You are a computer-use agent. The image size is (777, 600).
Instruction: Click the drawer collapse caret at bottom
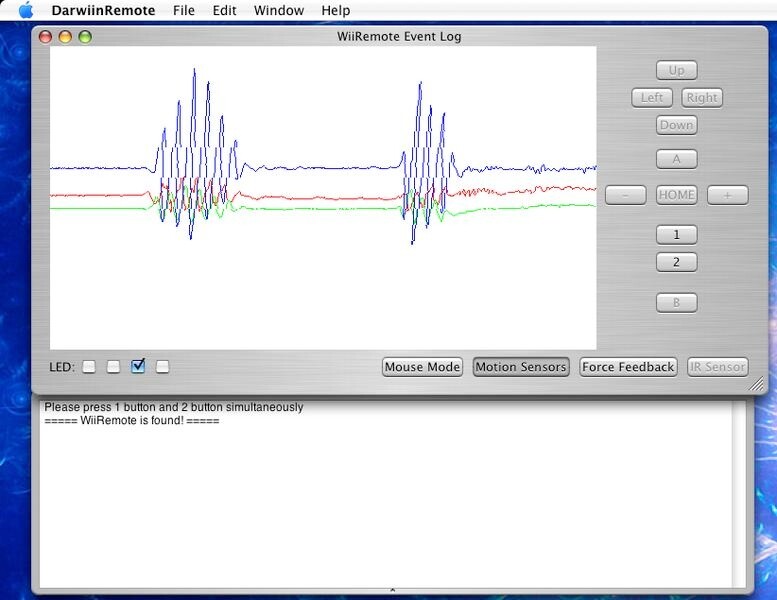coord(392,590)
